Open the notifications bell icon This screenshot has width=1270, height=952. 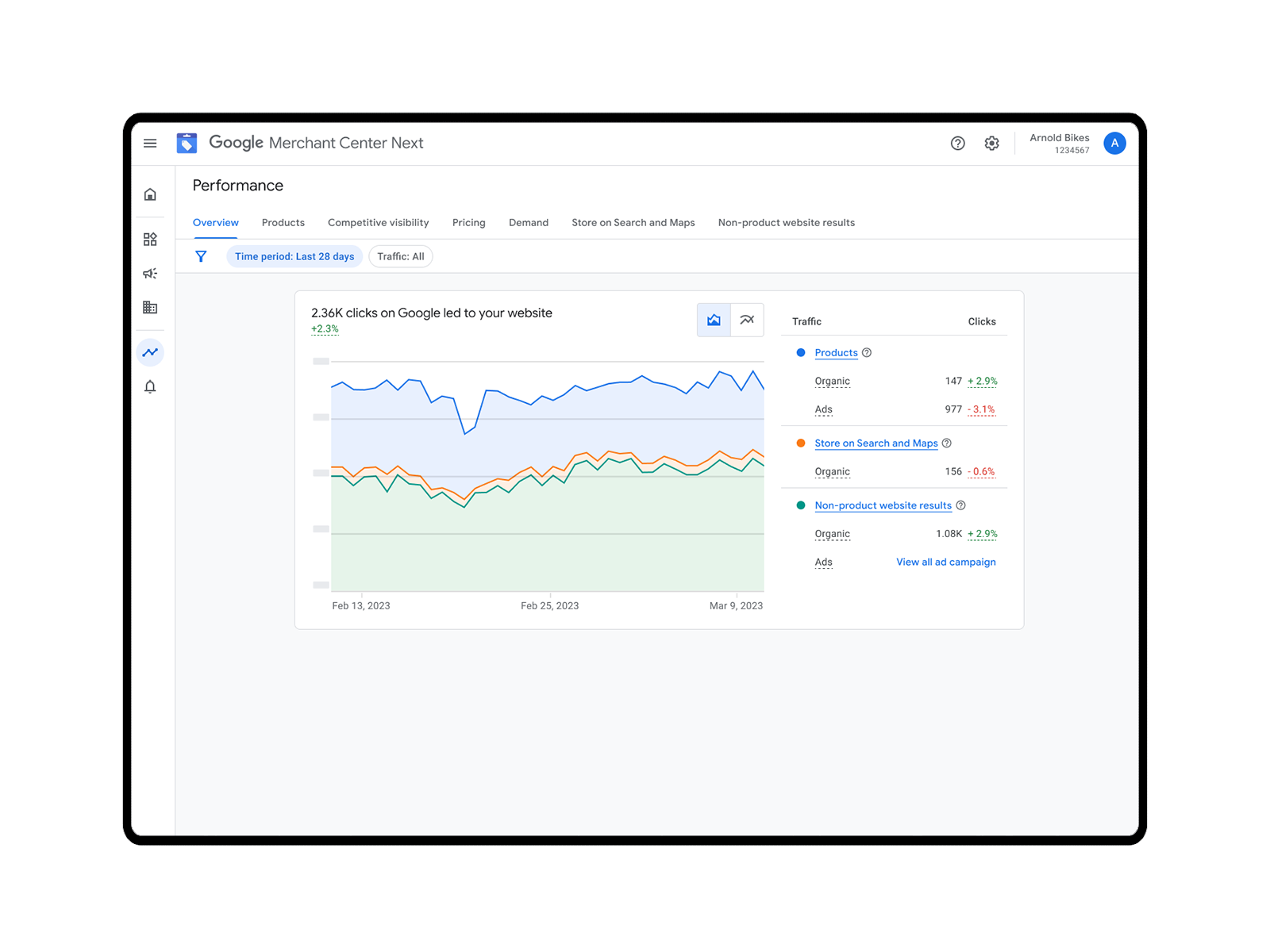point(150,386)
